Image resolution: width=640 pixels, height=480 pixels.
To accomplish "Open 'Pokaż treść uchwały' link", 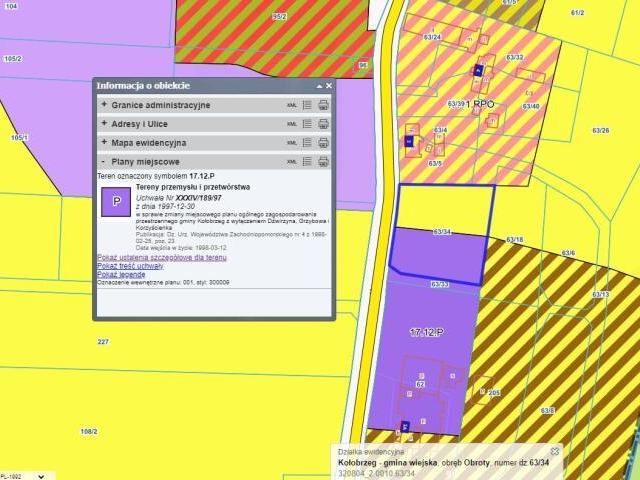I will point(130,266).
